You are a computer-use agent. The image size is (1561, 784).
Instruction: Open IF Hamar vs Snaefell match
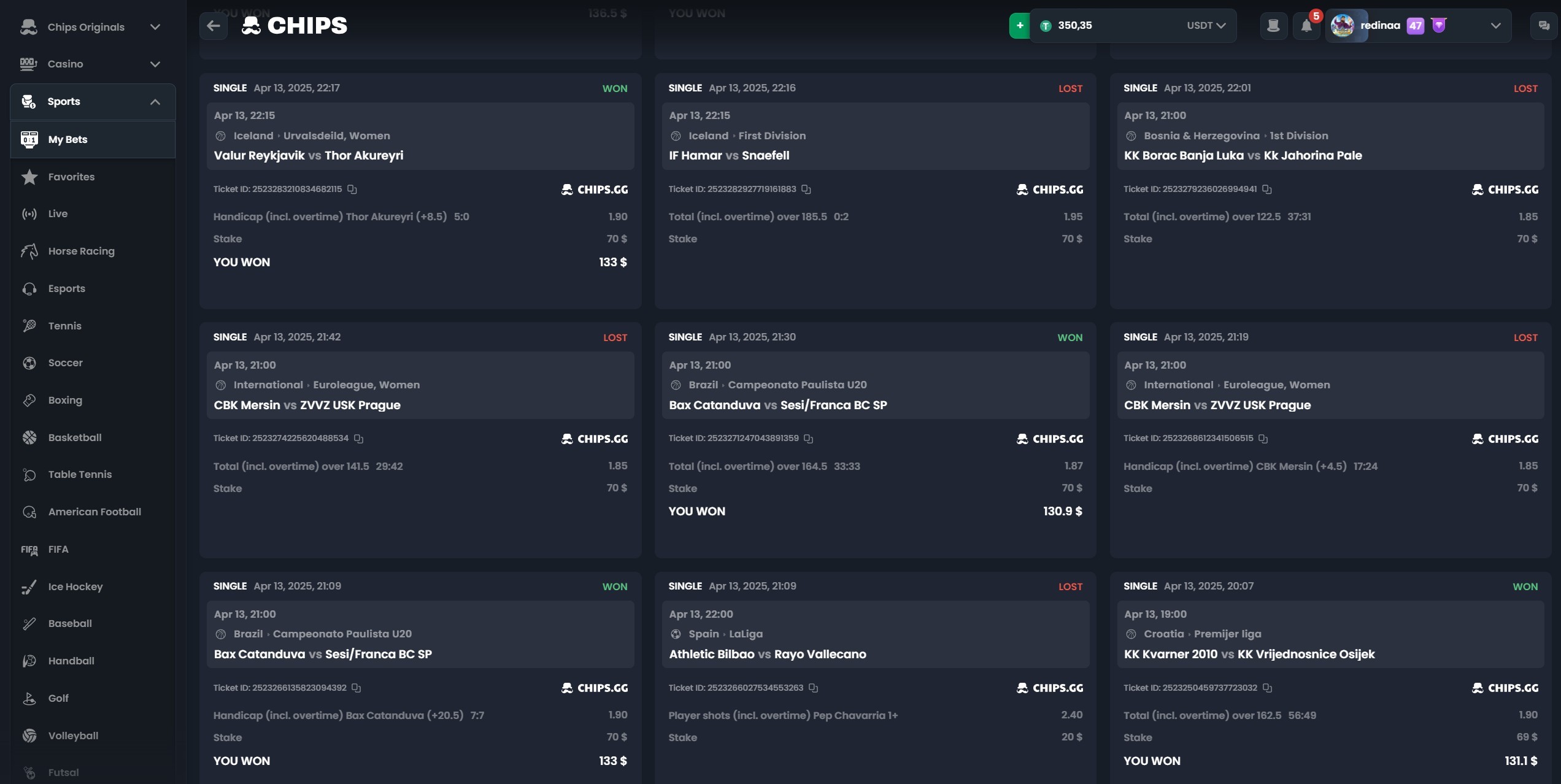[729, 156]
